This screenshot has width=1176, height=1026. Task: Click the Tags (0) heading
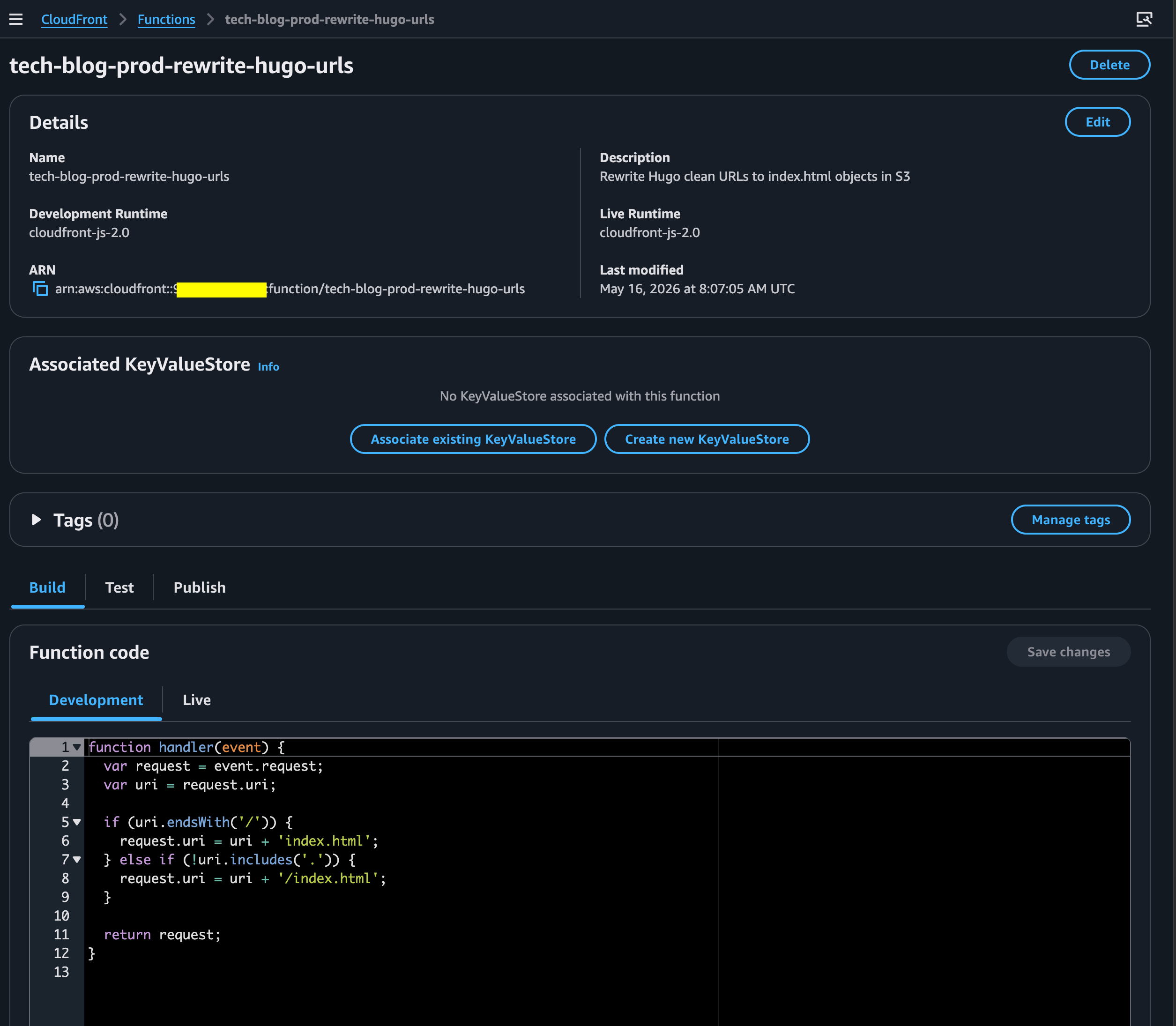click(86, 520)
